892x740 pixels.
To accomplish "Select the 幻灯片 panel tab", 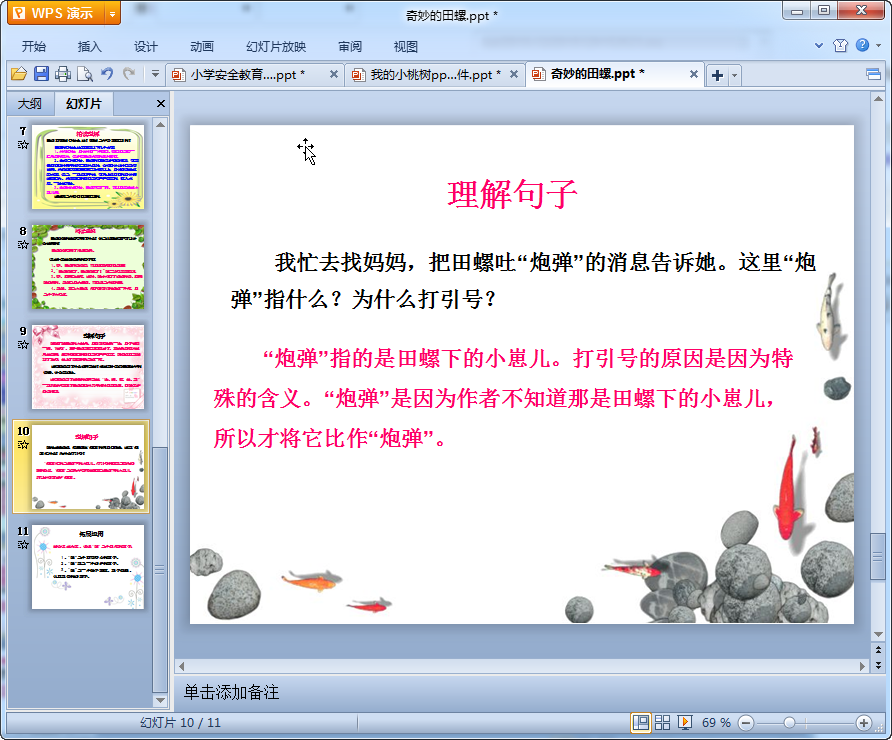I will click(84, 104).
